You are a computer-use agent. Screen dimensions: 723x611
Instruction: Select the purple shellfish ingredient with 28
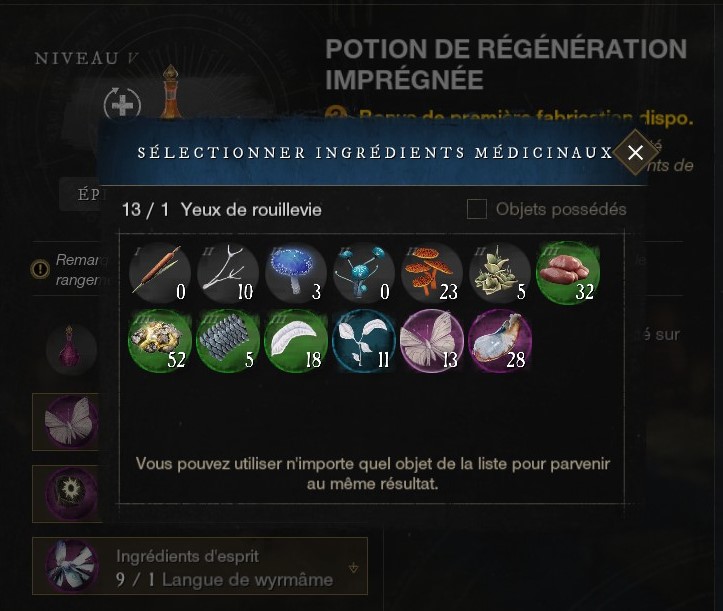coord(500,340)
